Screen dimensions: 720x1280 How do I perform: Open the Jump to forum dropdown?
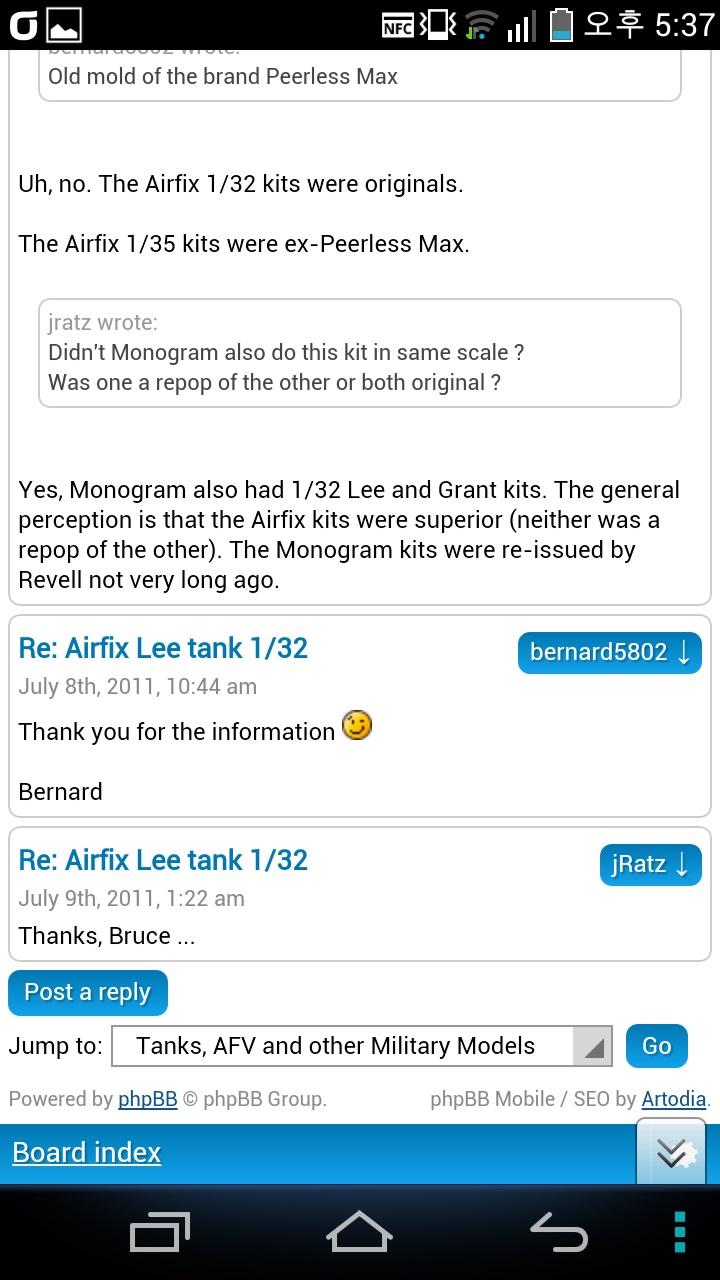click(361, 1046)
